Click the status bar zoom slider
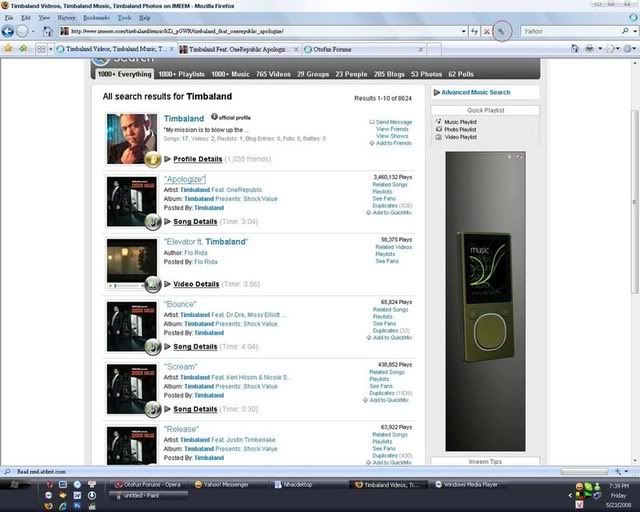Screen dimensions: 640x512 (584, 472)
